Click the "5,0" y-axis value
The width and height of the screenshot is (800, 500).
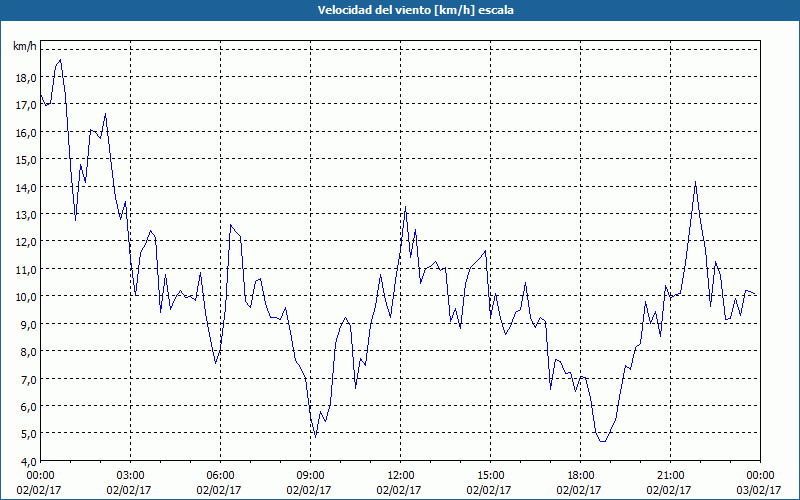coord(28,434)
